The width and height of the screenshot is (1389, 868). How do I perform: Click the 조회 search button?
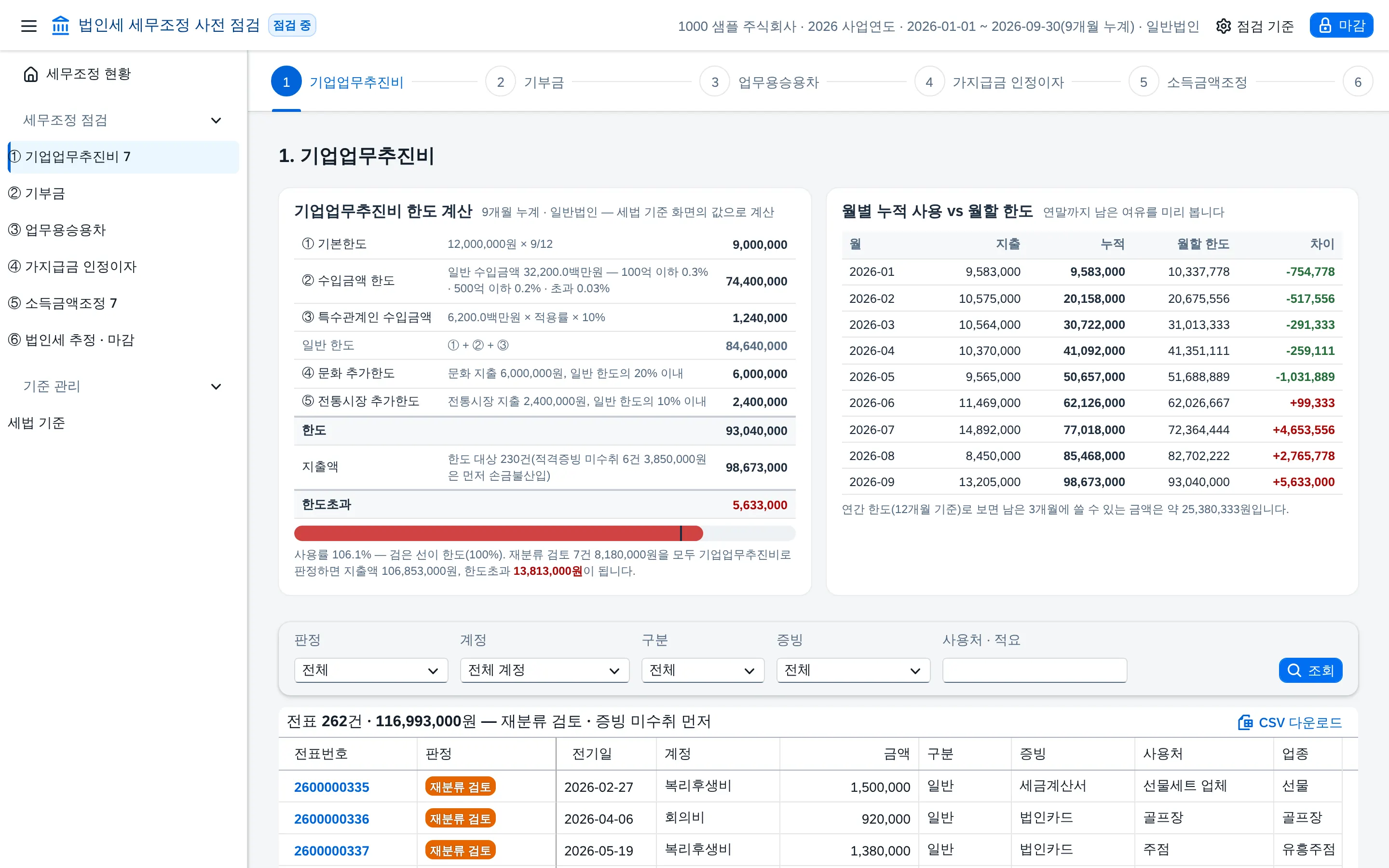1310,670
